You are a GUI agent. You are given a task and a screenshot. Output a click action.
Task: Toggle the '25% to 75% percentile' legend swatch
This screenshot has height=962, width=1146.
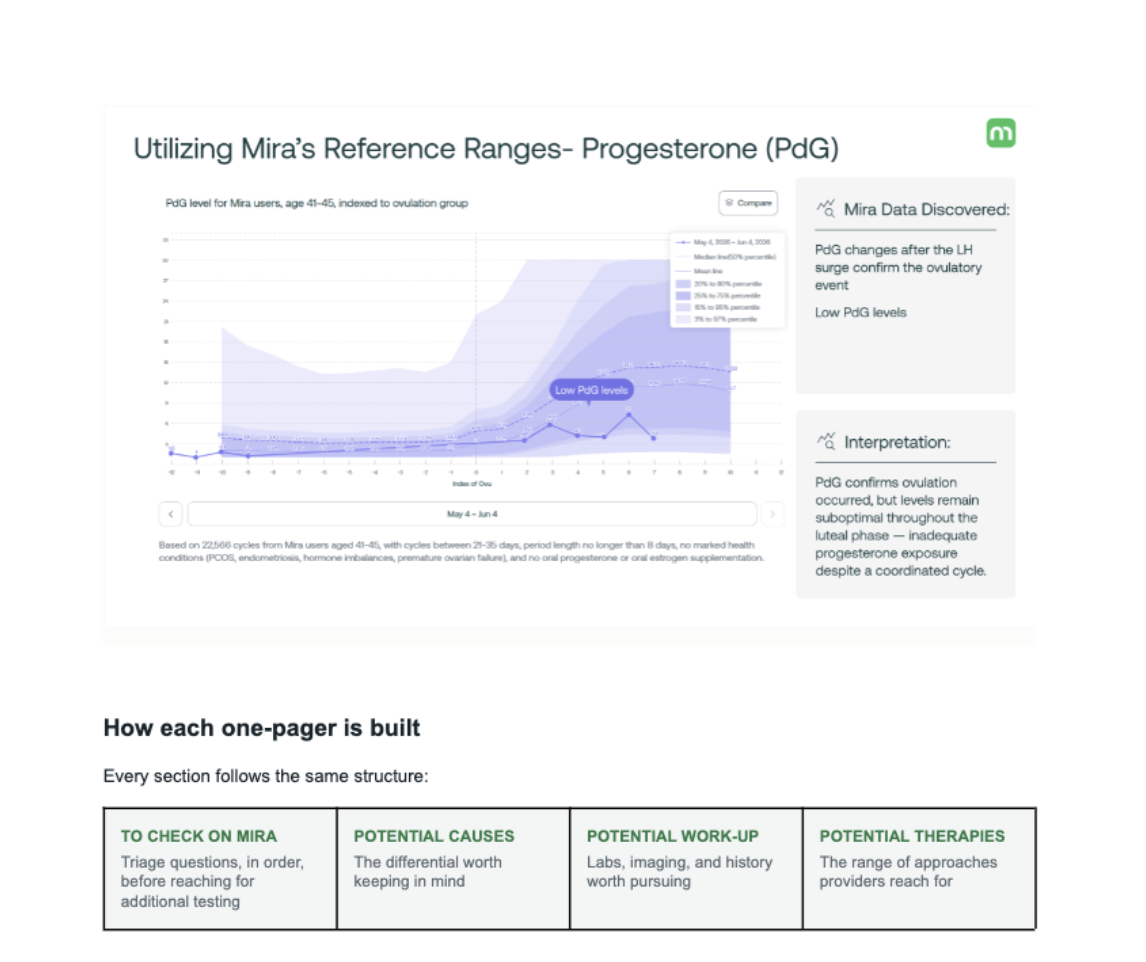(683, 296)
